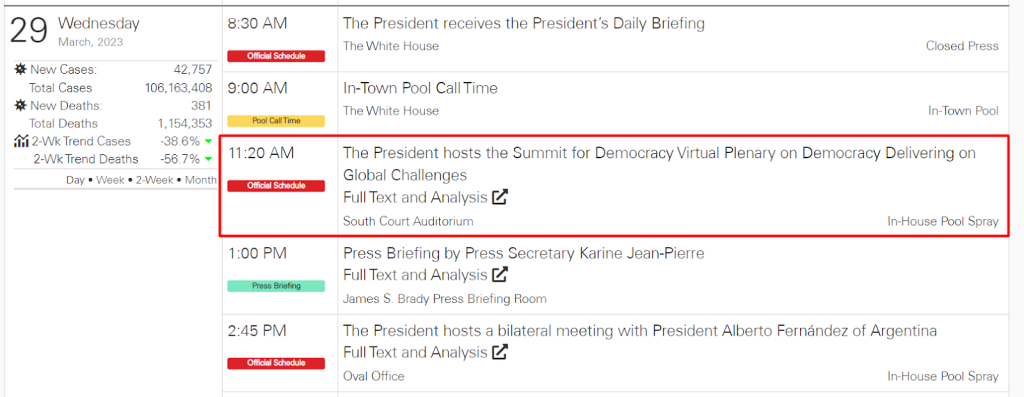The width and height of the screenshot is (1024, 397).
Task: Open Full Text and Analysis for Press Briefing
Action: (415, 275)
